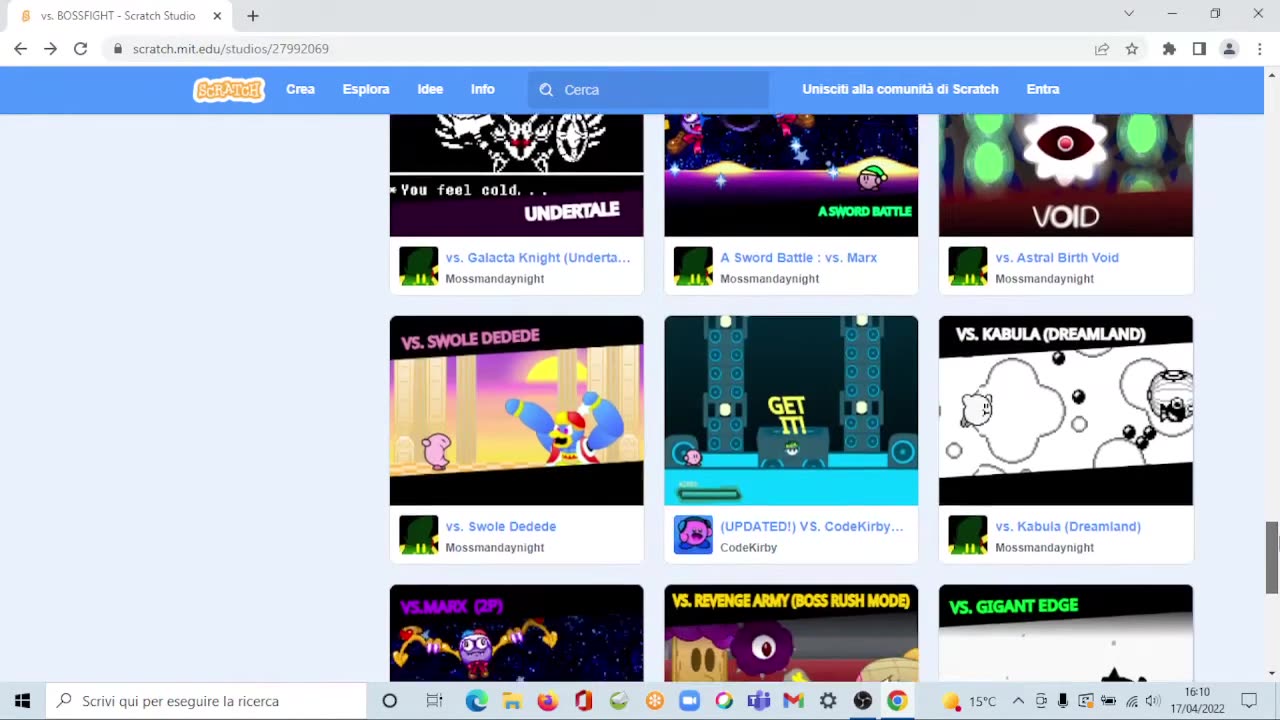Click the browser address bar URL
Image resolution: width=1280 pixels, height=720 pixels.
[231, 48]
